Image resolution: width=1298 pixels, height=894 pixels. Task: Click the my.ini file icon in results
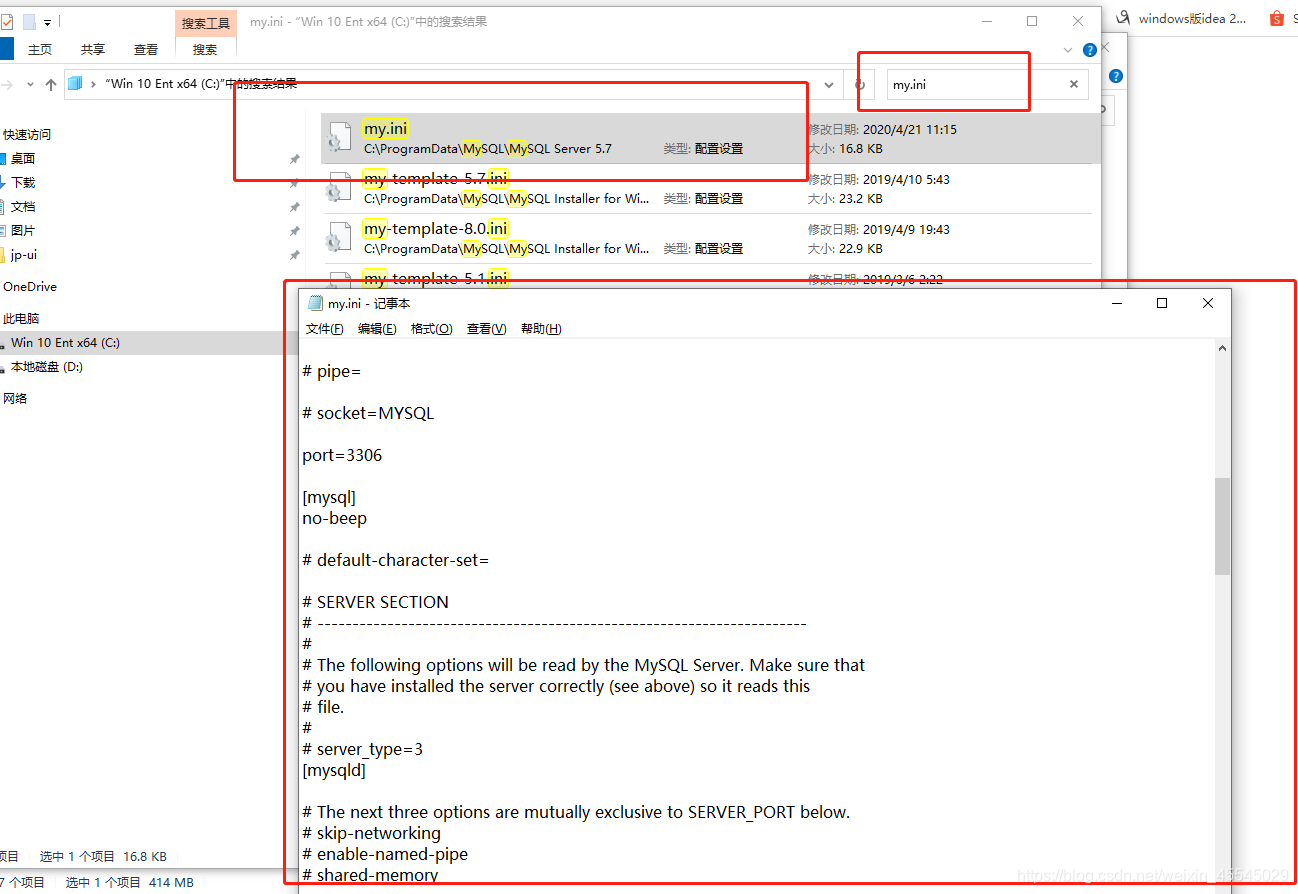pos(340,138)
